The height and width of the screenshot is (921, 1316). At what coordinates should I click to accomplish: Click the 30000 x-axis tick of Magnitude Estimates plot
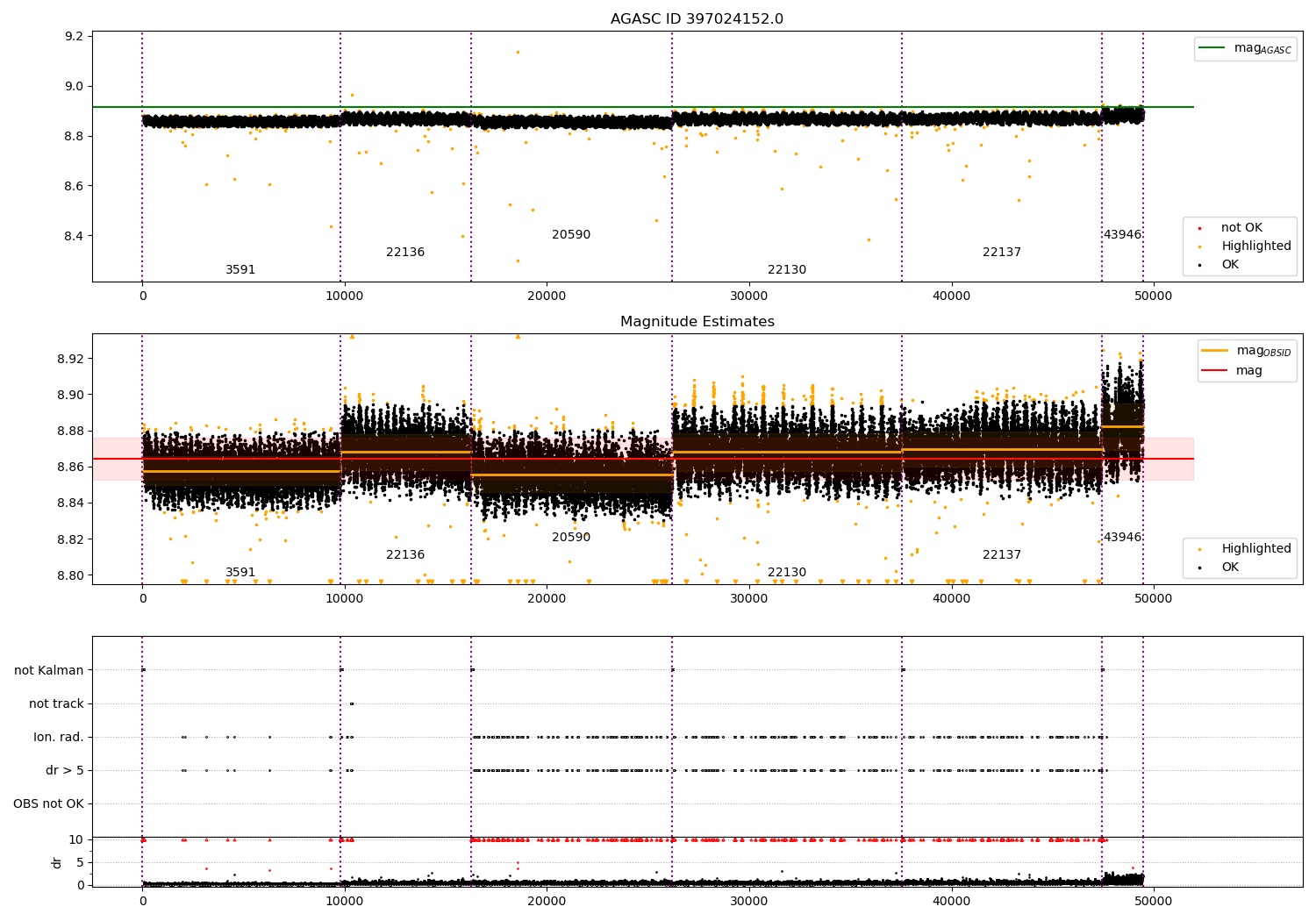tap(748, 598)
